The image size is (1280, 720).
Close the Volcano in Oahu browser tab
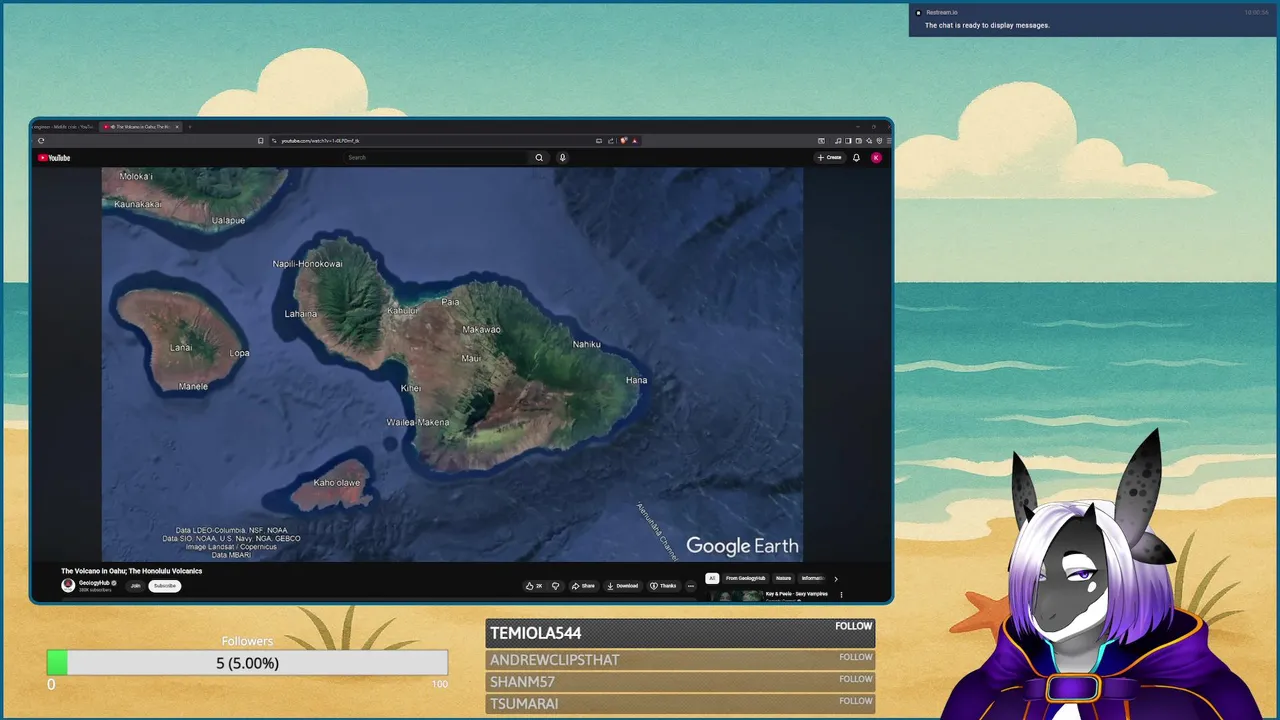pyautogui.click(x=177, y=127)
